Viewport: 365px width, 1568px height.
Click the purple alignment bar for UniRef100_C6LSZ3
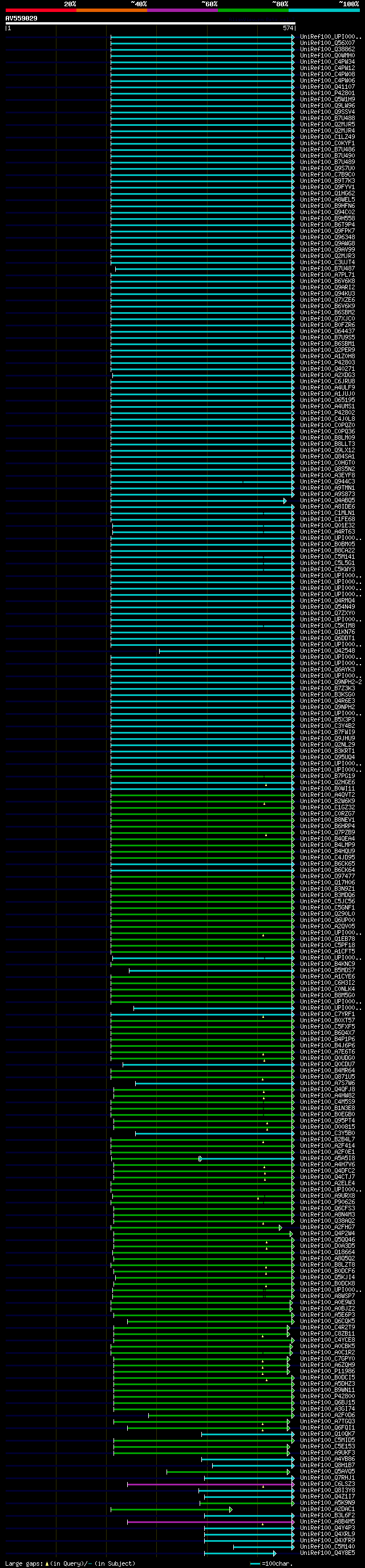point(211,1484)
